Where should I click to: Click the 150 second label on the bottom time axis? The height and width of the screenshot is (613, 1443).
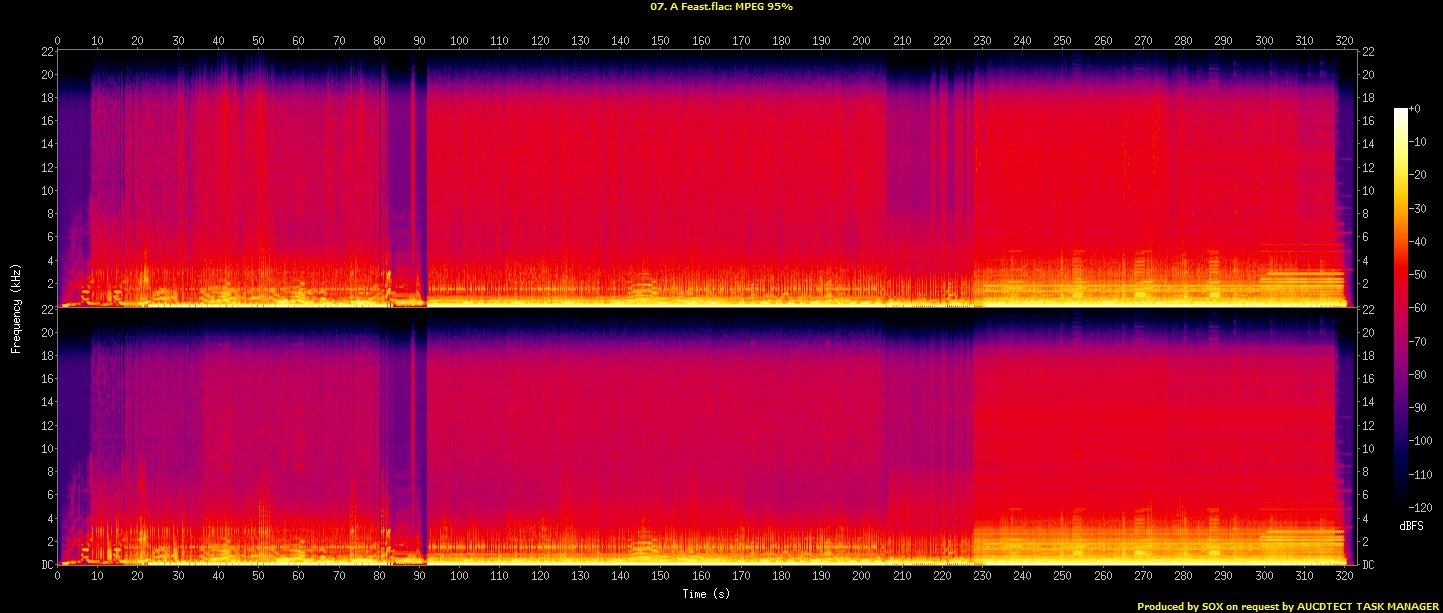point(661,577)
